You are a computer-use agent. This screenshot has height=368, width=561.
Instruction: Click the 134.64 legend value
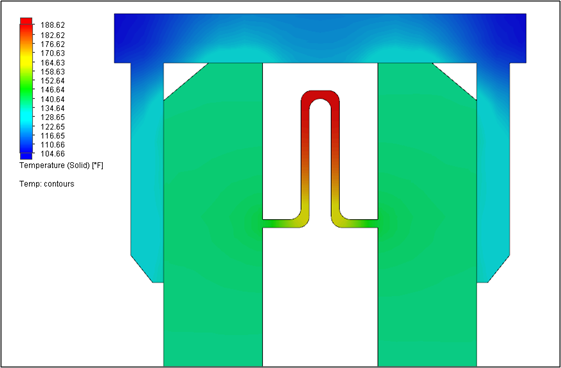click(53, 108)
